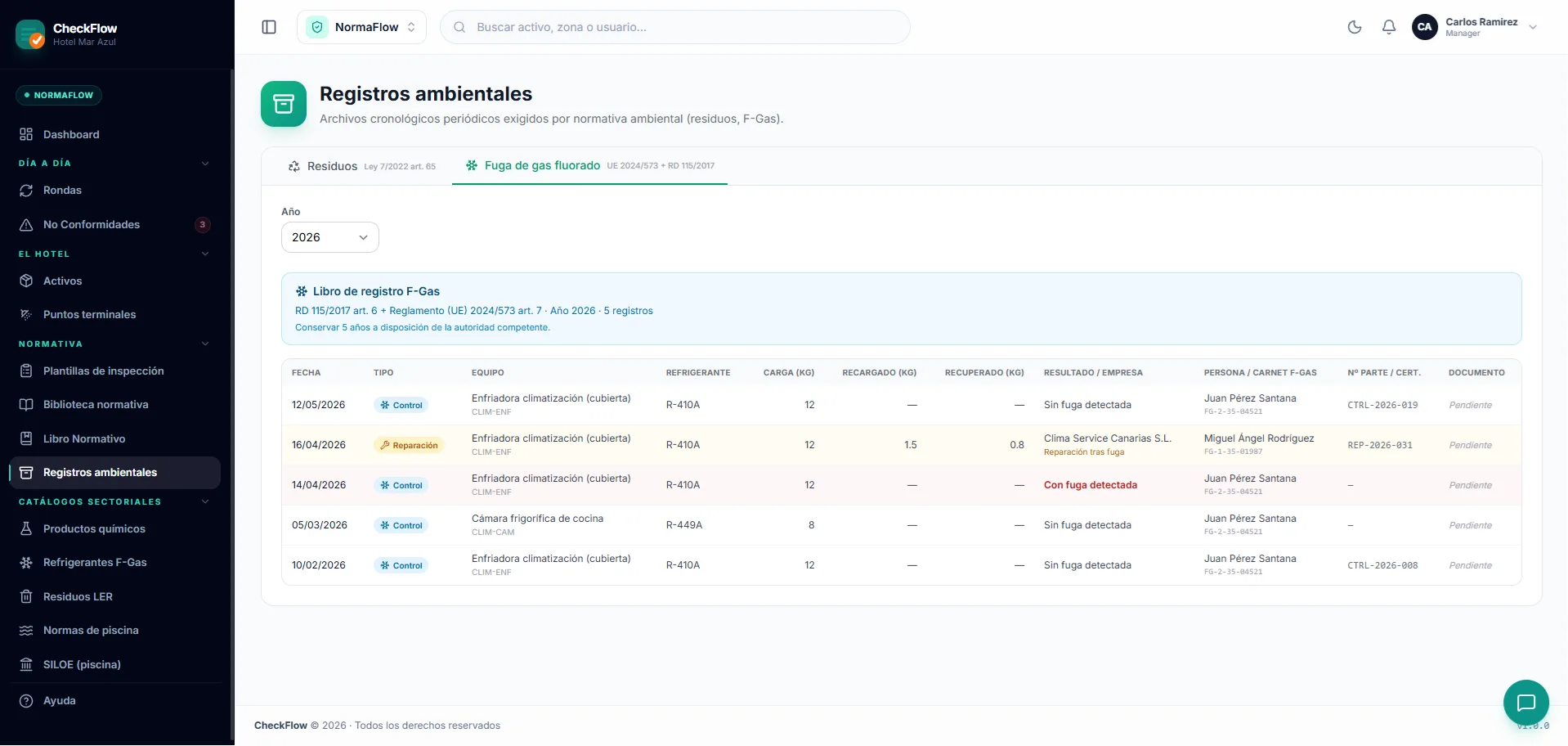Image resolution: width=1568 pixels, height=746 pixels.
Task: Click the Residuos LER trash icon
Action: click(26, 596)
